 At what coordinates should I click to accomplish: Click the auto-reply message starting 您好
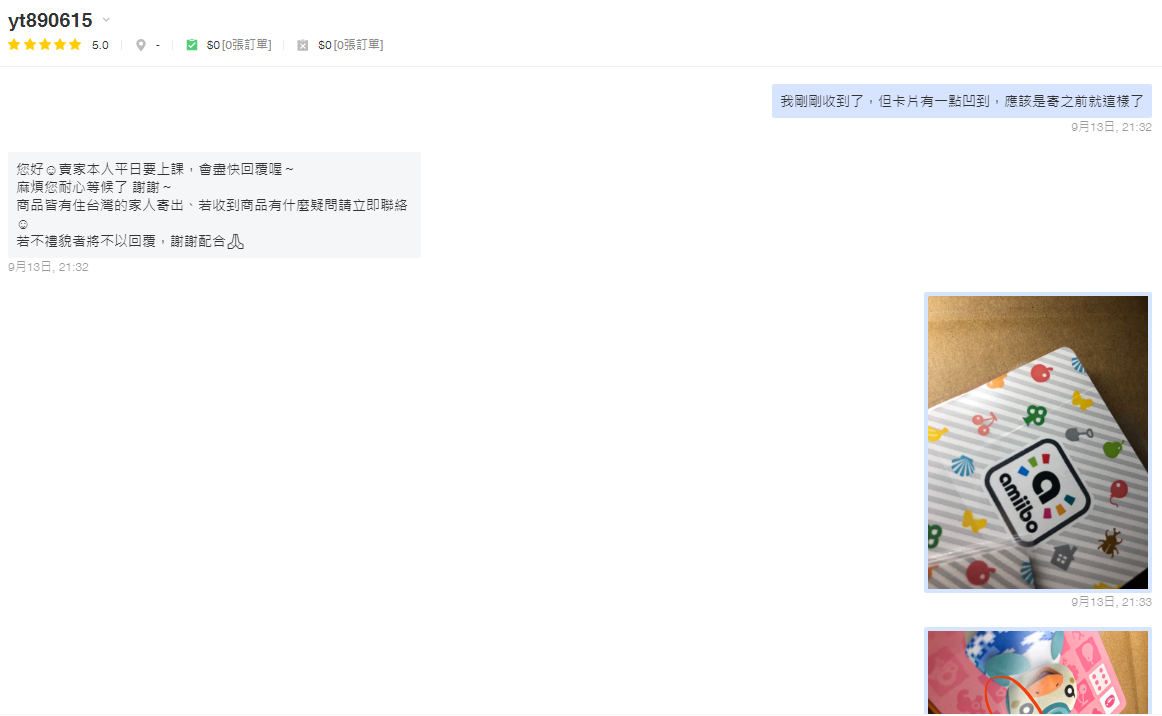coord(214,205)
